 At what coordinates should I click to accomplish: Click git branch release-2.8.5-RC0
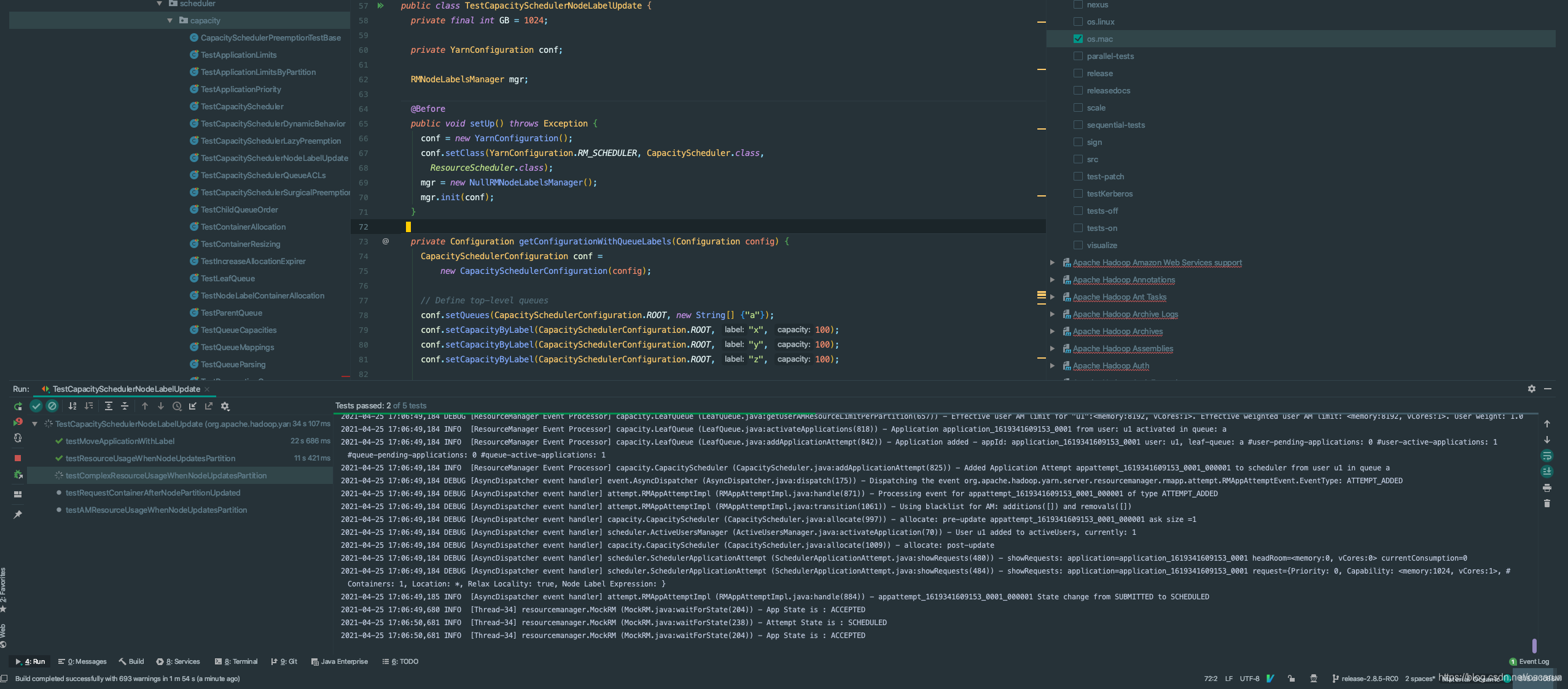(1365, 679)
